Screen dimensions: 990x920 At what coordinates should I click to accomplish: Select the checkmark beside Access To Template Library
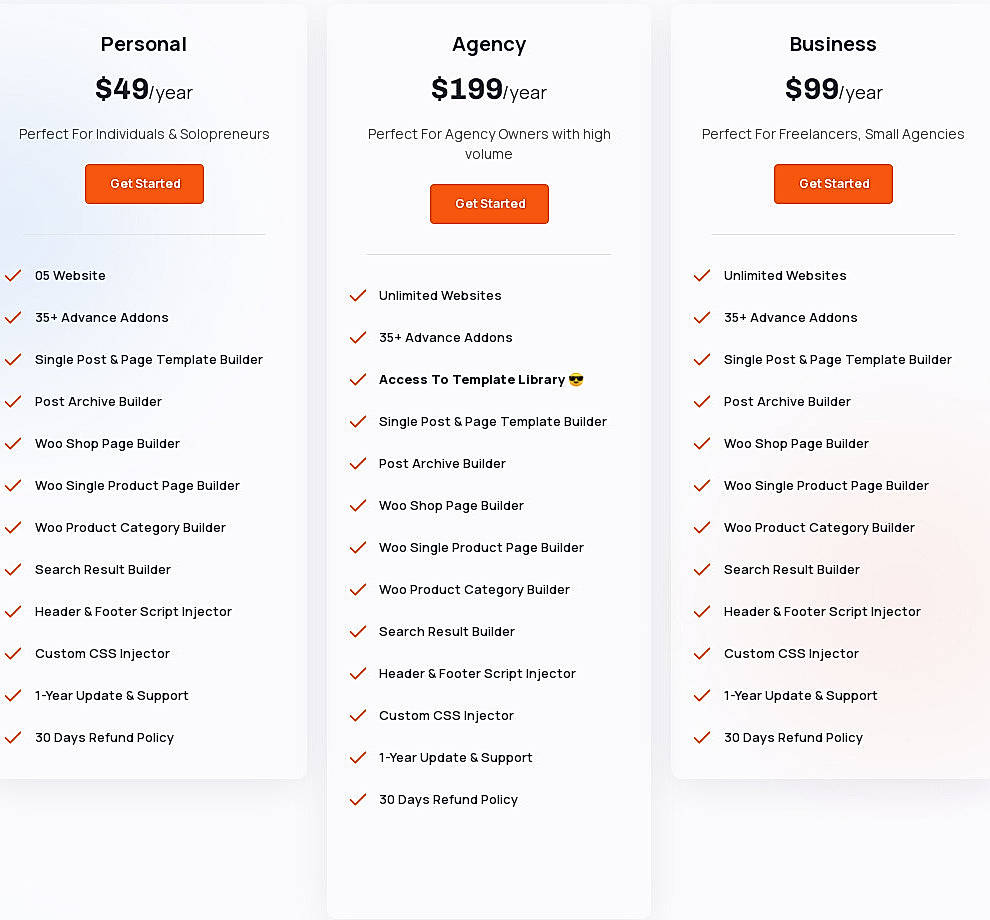(358, 379)
